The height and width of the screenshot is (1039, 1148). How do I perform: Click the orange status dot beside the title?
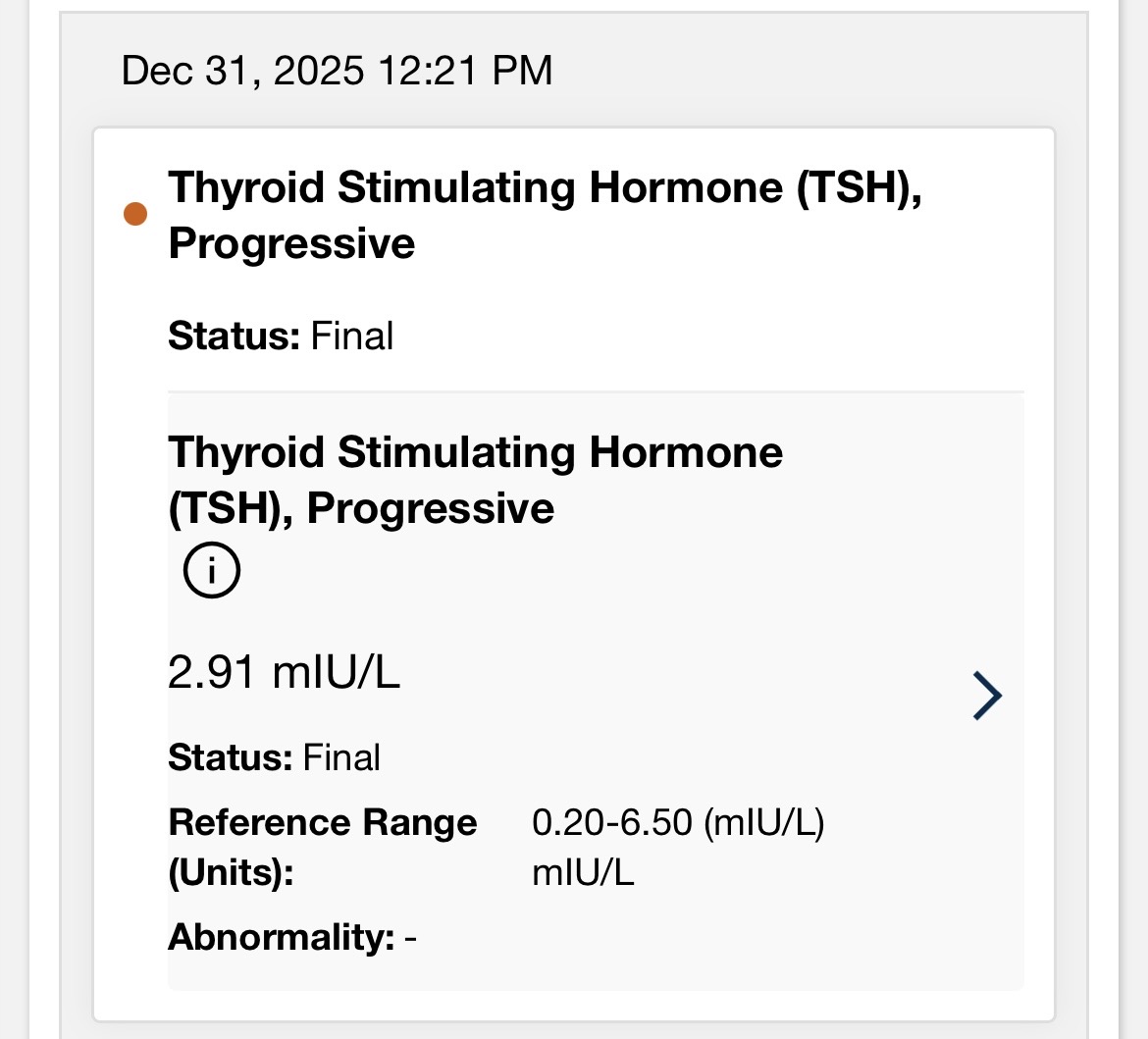(x=135, y=214)
